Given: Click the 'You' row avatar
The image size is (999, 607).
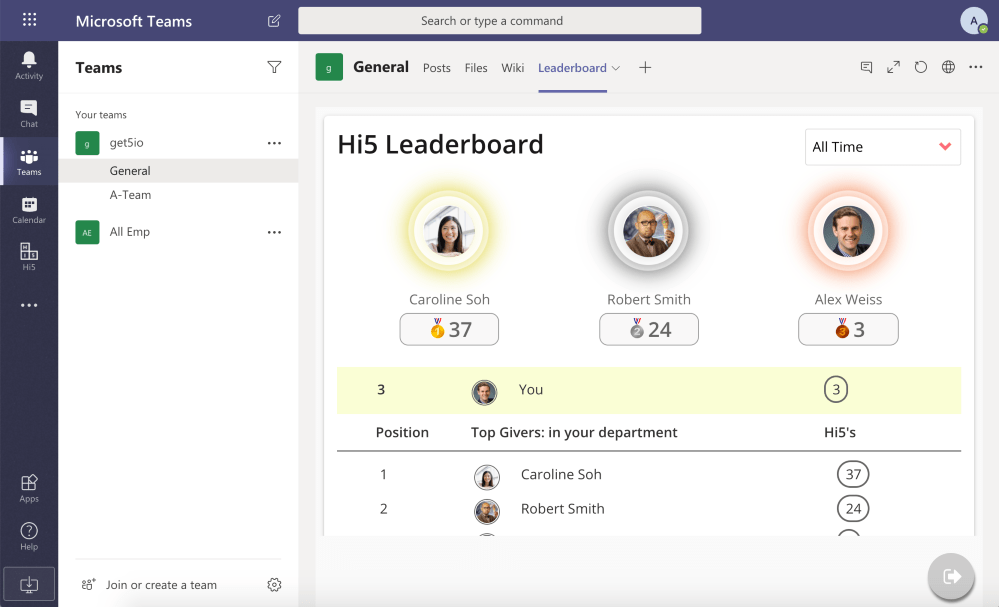Looking at the screenshot, I should [x=484, y=392].
